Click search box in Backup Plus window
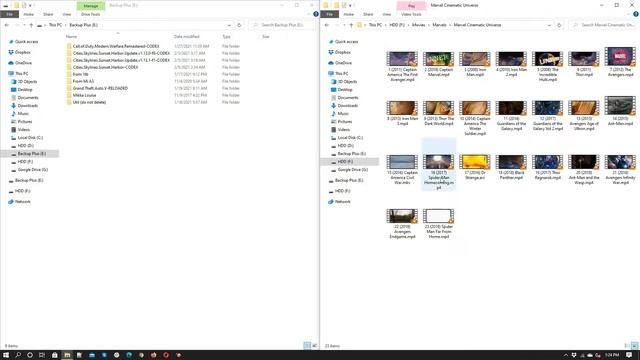640x360 pixels. click(282, 25)
